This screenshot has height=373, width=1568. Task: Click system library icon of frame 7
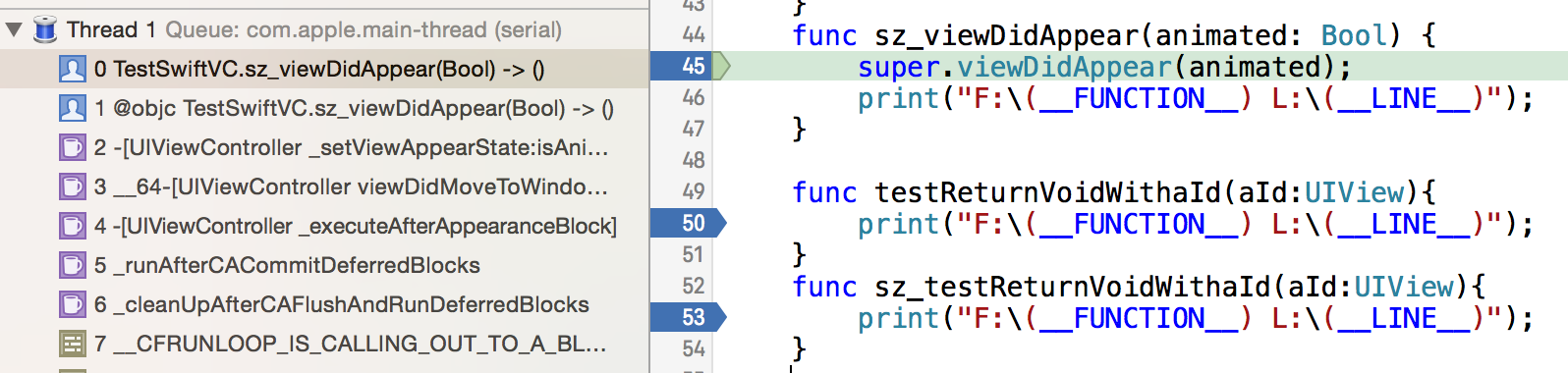[x=73, y=344]
